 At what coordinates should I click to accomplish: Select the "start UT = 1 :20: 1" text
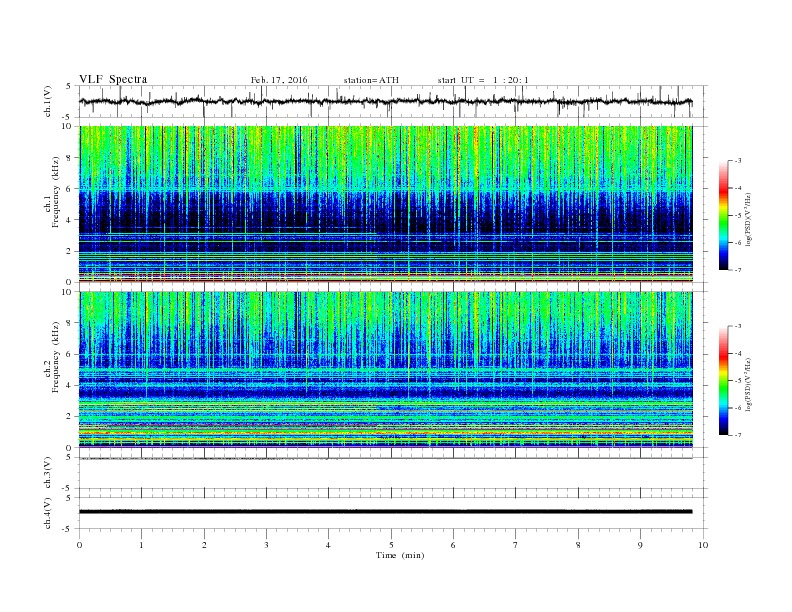(x=483, y=80)
